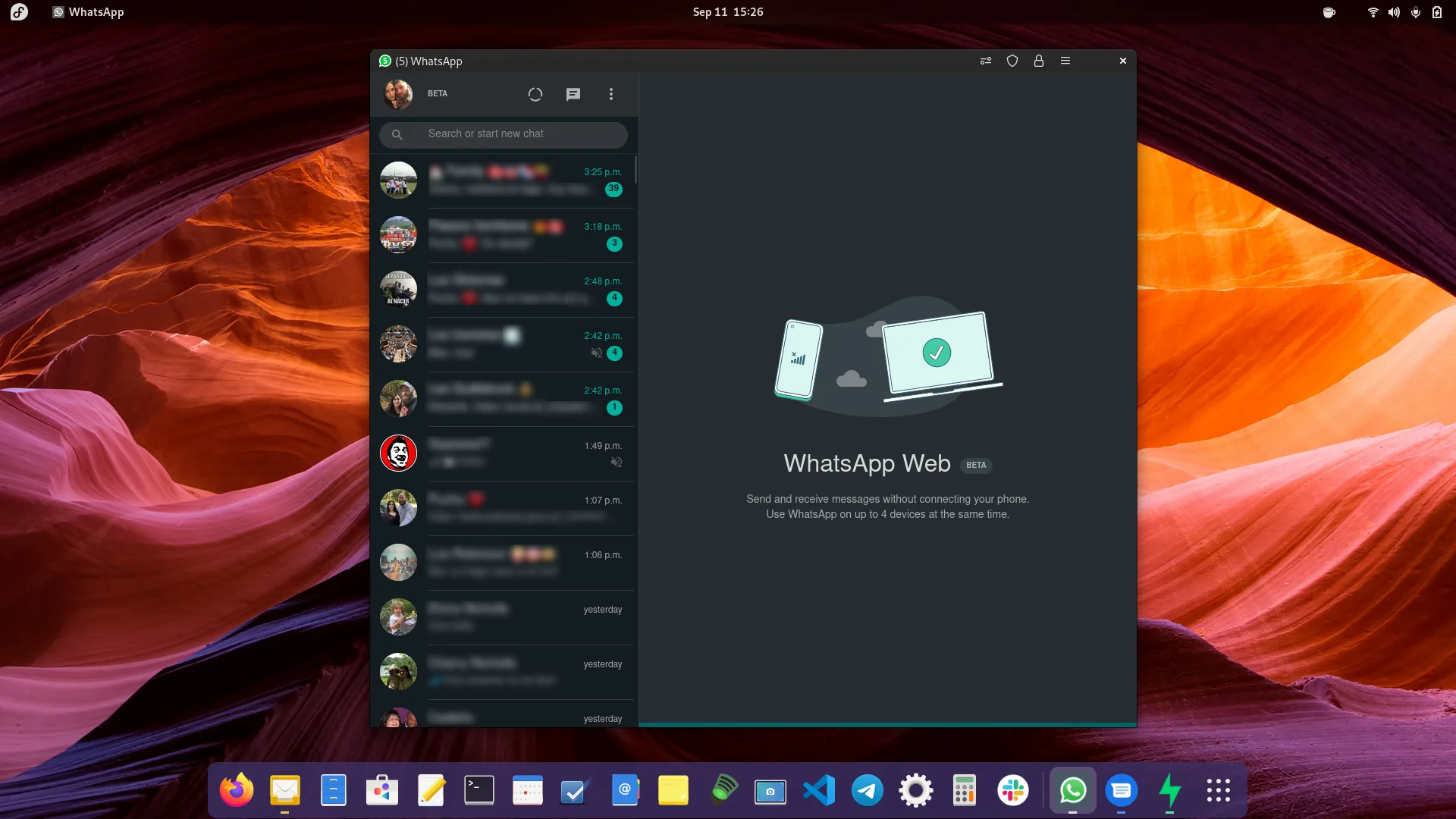The width and height of the screenshot is (1456, 819).
Task: Open the clock and calendar Sep 11 15:26
Action: coord(728,12)
